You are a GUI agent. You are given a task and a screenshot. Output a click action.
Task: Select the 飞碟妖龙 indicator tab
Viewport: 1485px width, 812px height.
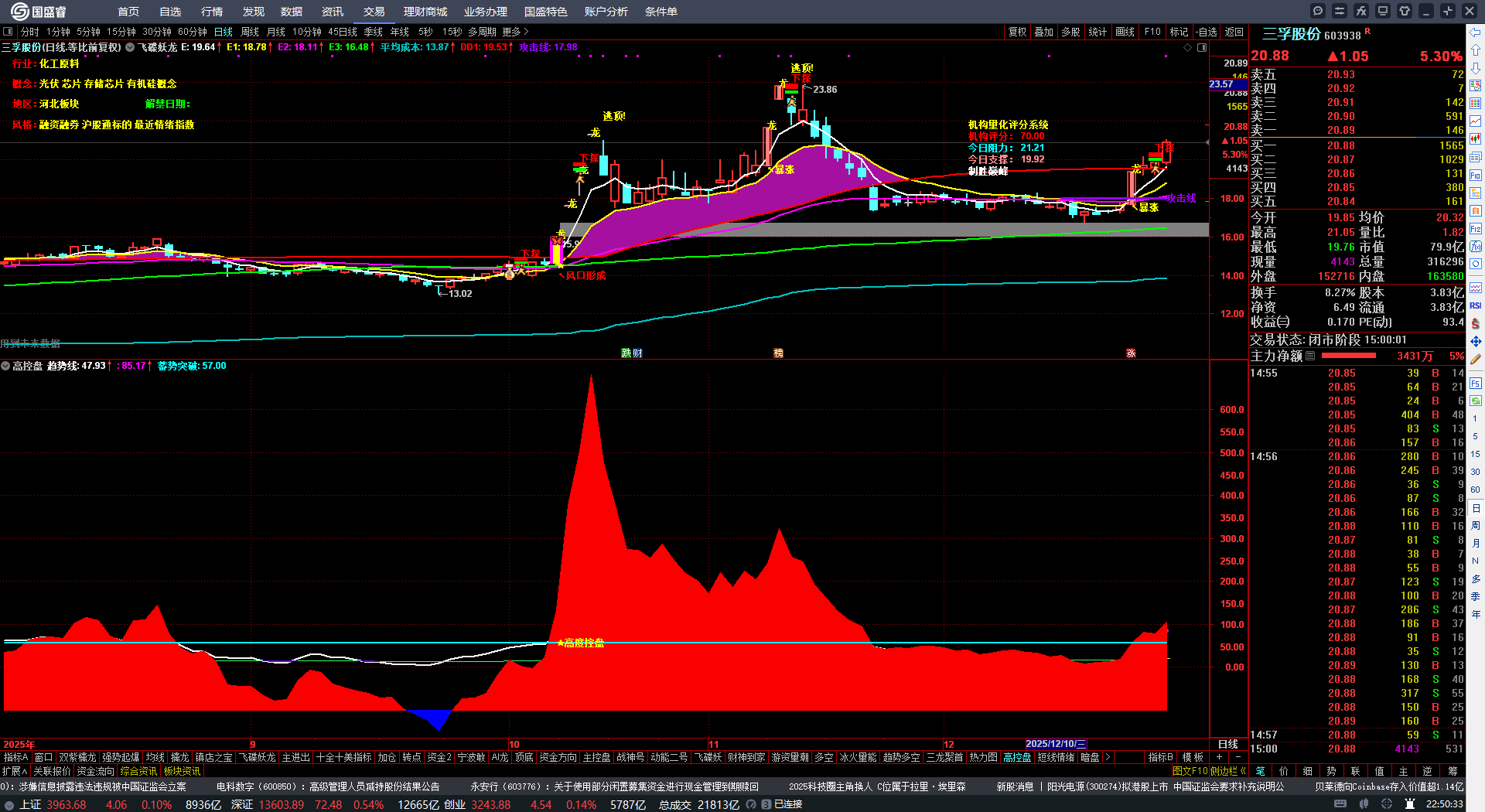click(258, 757)
